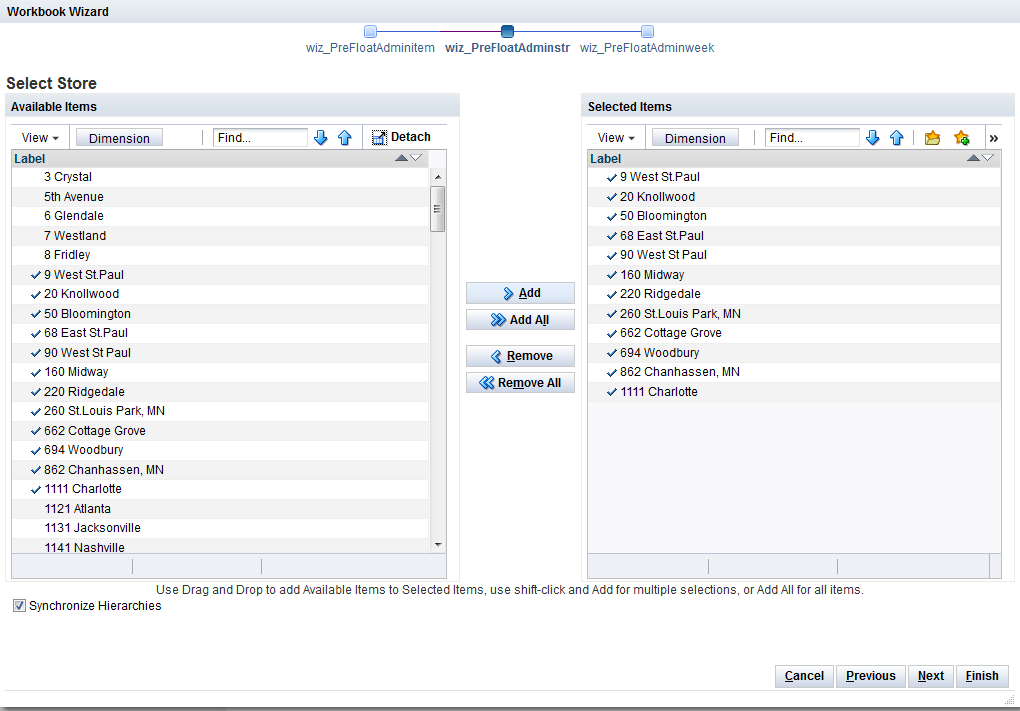Image resolution: width=1020 pixels, height=711 pixels.
Task: Focus Find field in Available Items
Action: click(260, 137)
